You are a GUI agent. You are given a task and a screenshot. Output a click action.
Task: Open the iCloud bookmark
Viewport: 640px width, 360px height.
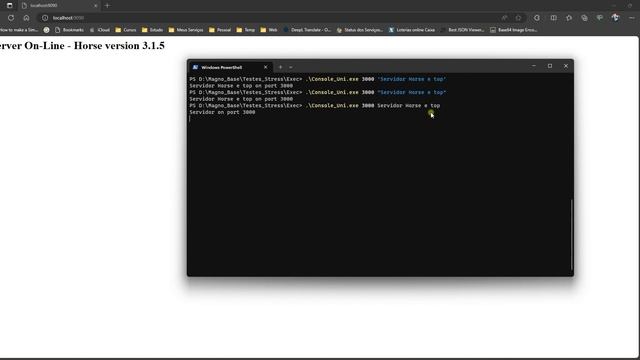tap(100, 30)
